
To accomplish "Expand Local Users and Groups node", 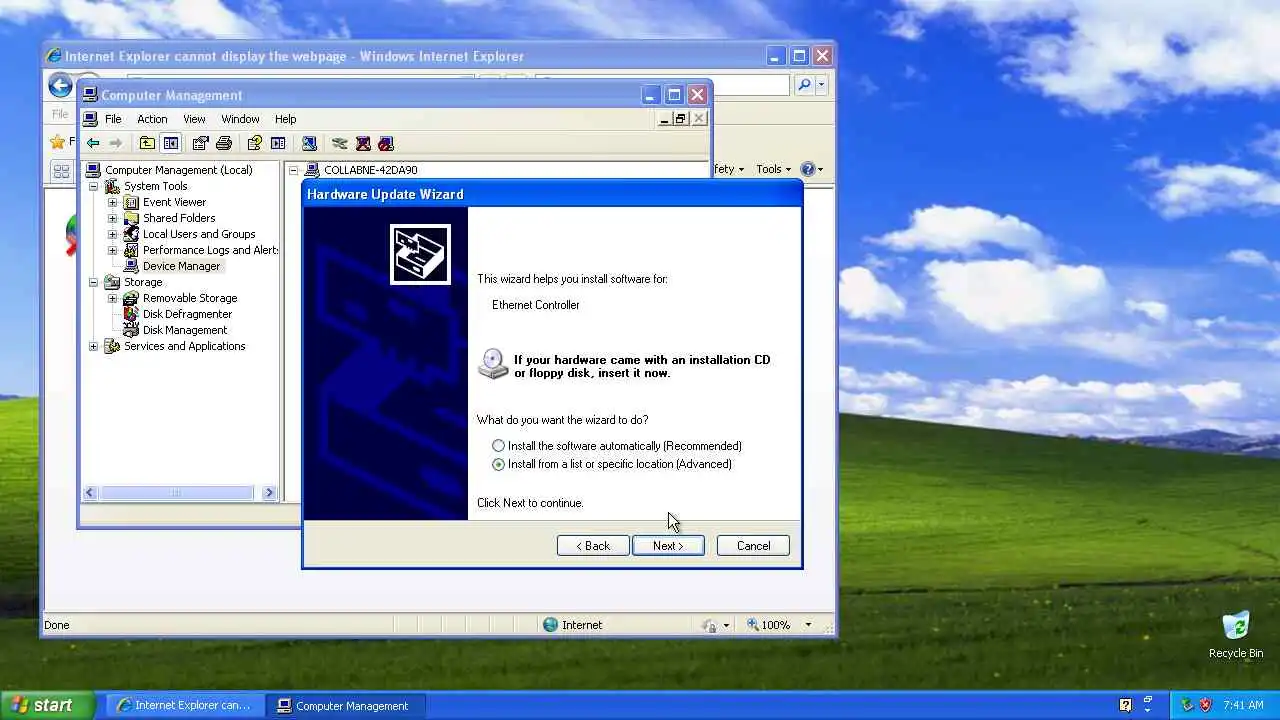I will [x=113, y=234].
